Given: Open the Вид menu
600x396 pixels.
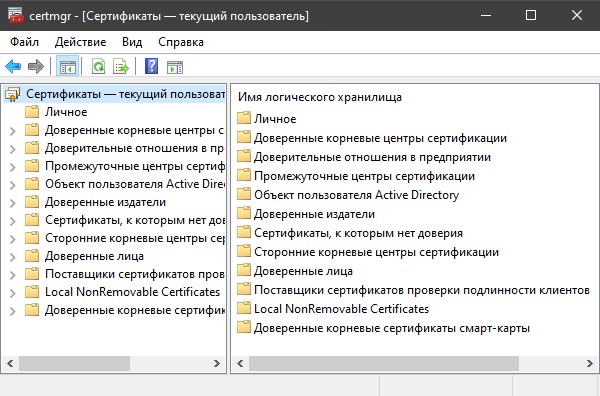Looking at the screenshot, I should coord(132,42).
